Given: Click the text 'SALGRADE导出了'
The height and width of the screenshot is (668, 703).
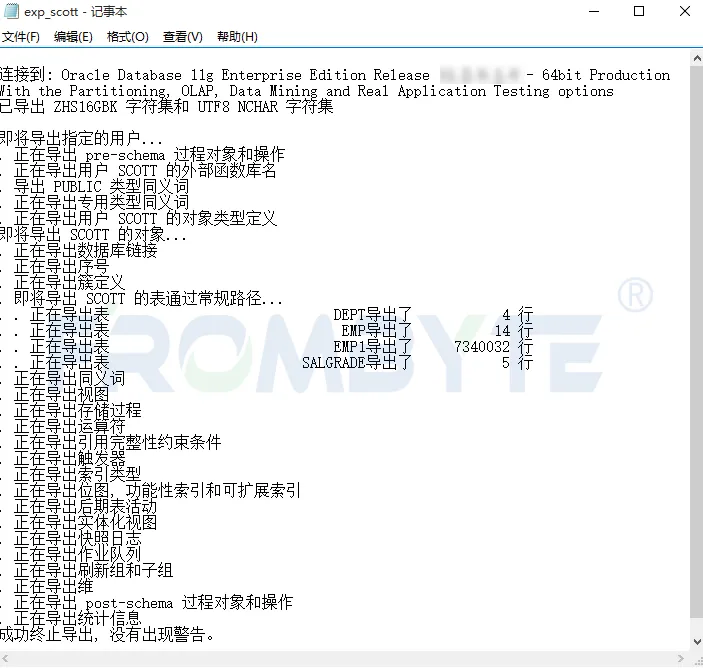Looking at the screenshot, I should click(x=356, y=363).
